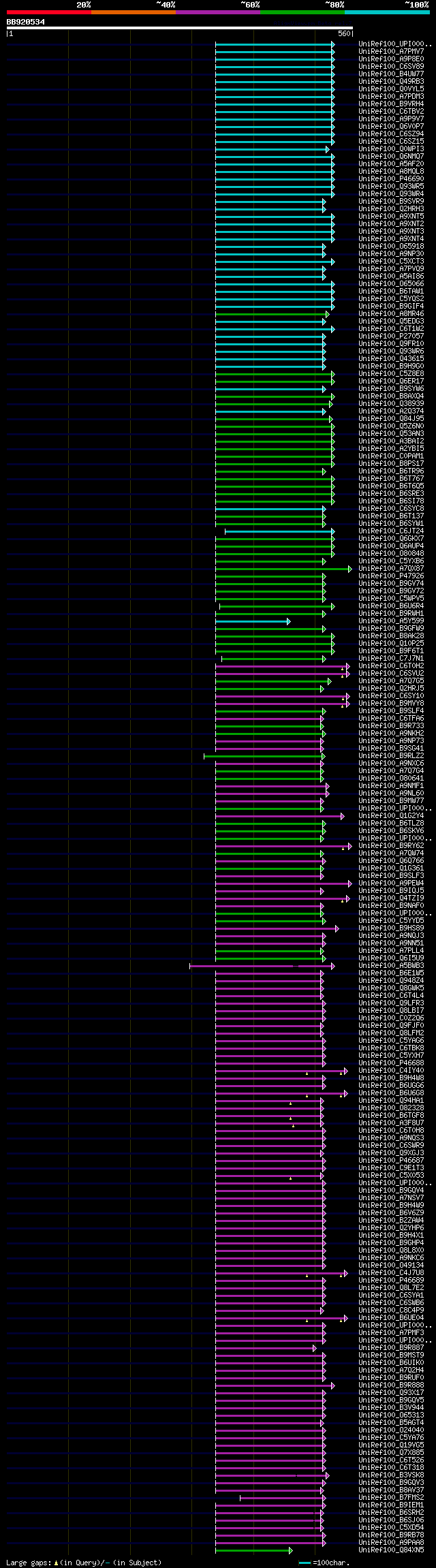Click the short green bar for UniRef100_Q84XN5
The width and height of the screenshot is (436, 1568).
click(254, 1550)
